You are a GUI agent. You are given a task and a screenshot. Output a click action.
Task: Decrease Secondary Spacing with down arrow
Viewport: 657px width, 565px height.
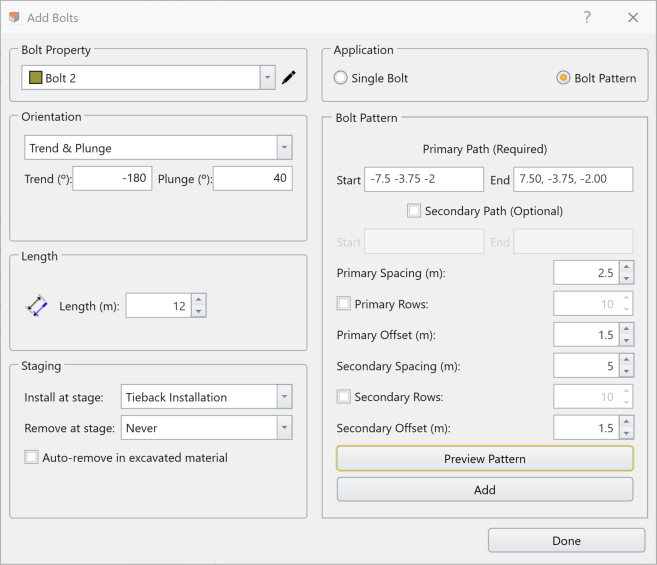tap(626, 372)
